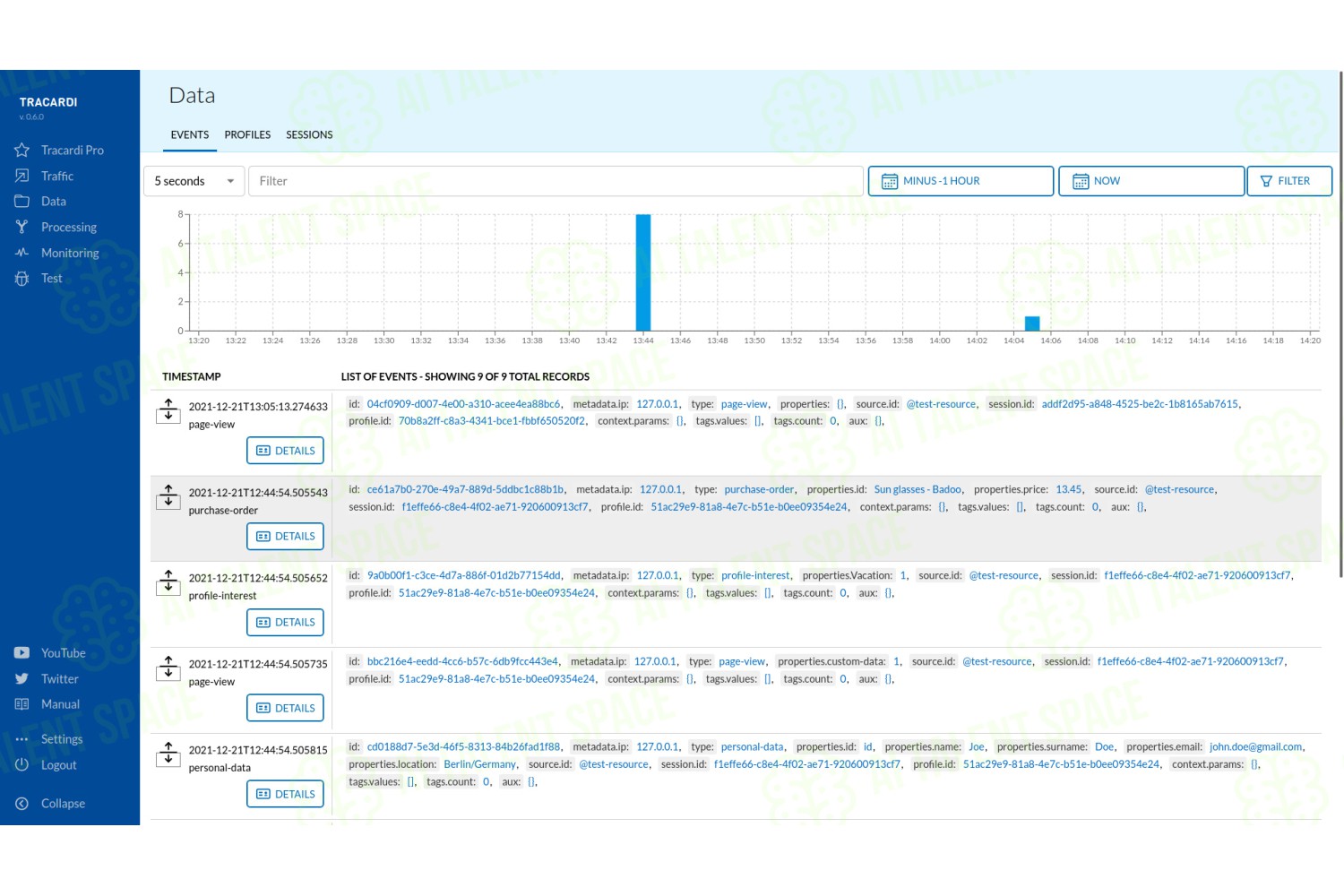Click DETAILS for the personal-data event
This screenshot has height=896, width=1344.
pos(285,794)
